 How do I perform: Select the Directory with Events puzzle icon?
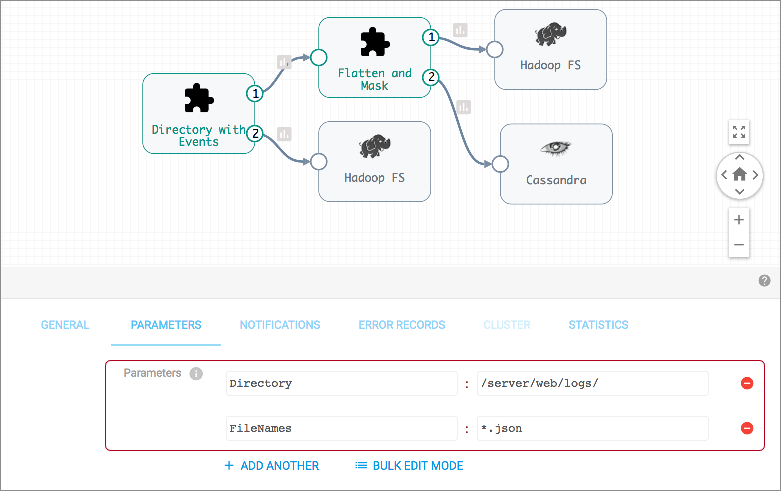pyautogui.click(x=198, y=97)
